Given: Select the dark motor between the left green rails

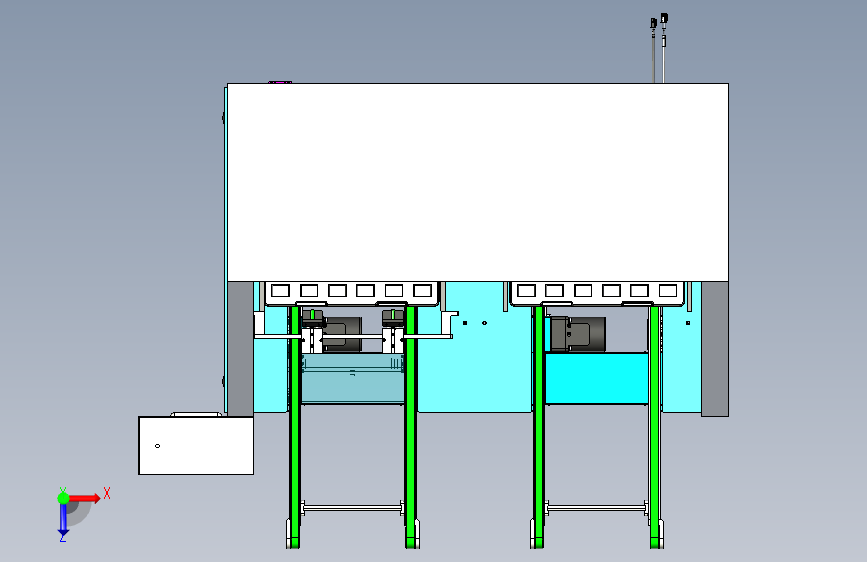Looking at the screenshot, I should tap(342, 334).
